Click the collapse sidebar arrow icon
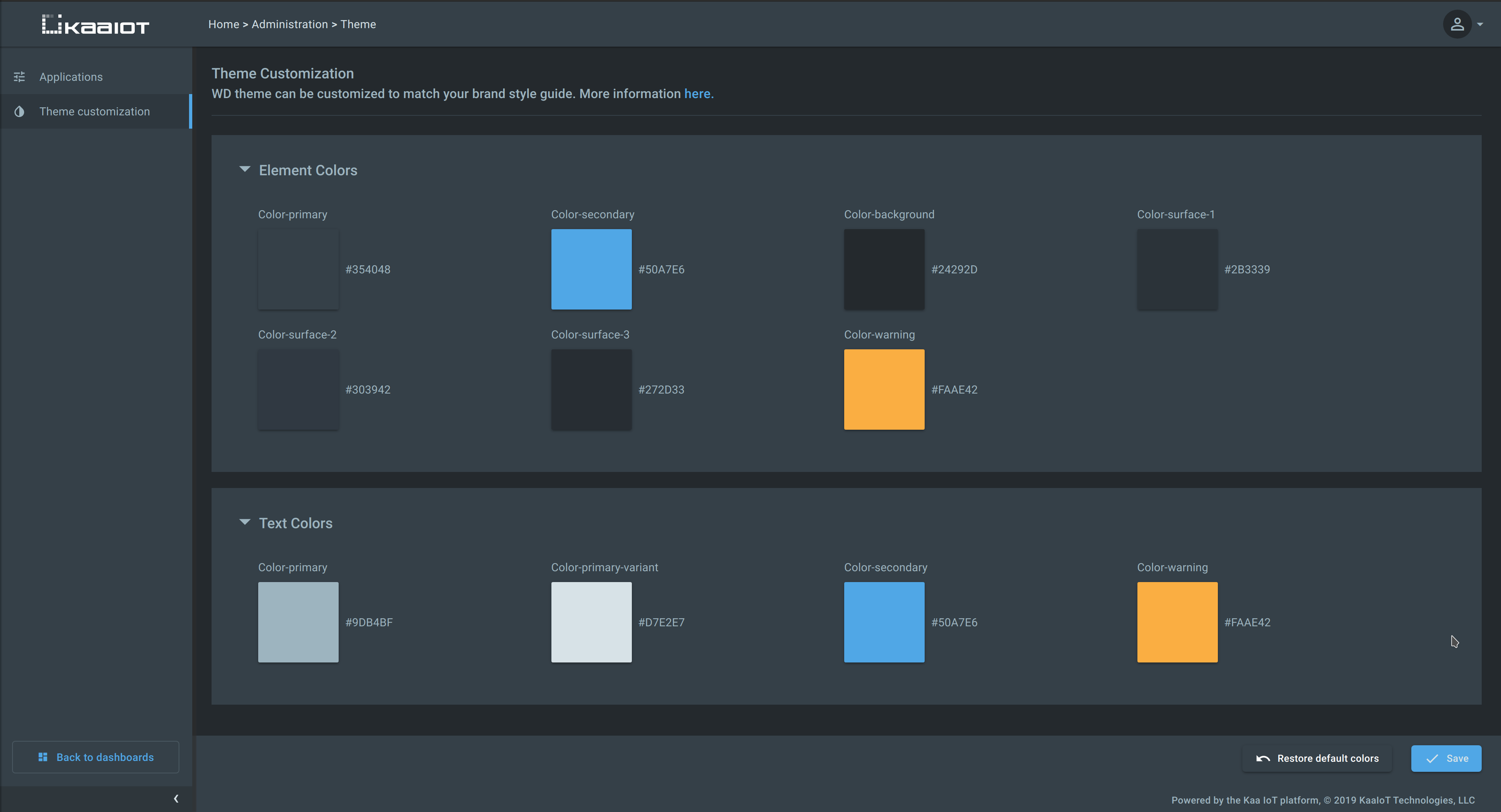 (x=176, y=798)
